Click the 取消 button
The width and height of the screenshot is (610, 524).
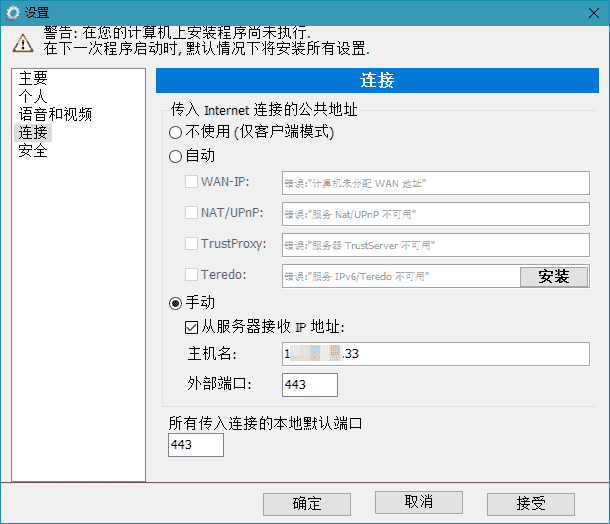point(418,502)
